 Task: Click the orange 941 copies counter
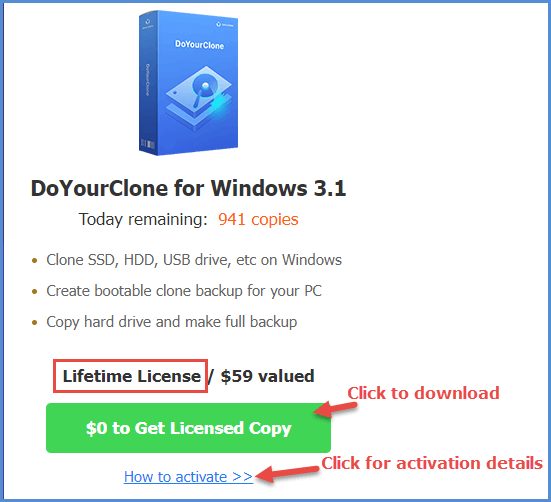click(258, 219)
